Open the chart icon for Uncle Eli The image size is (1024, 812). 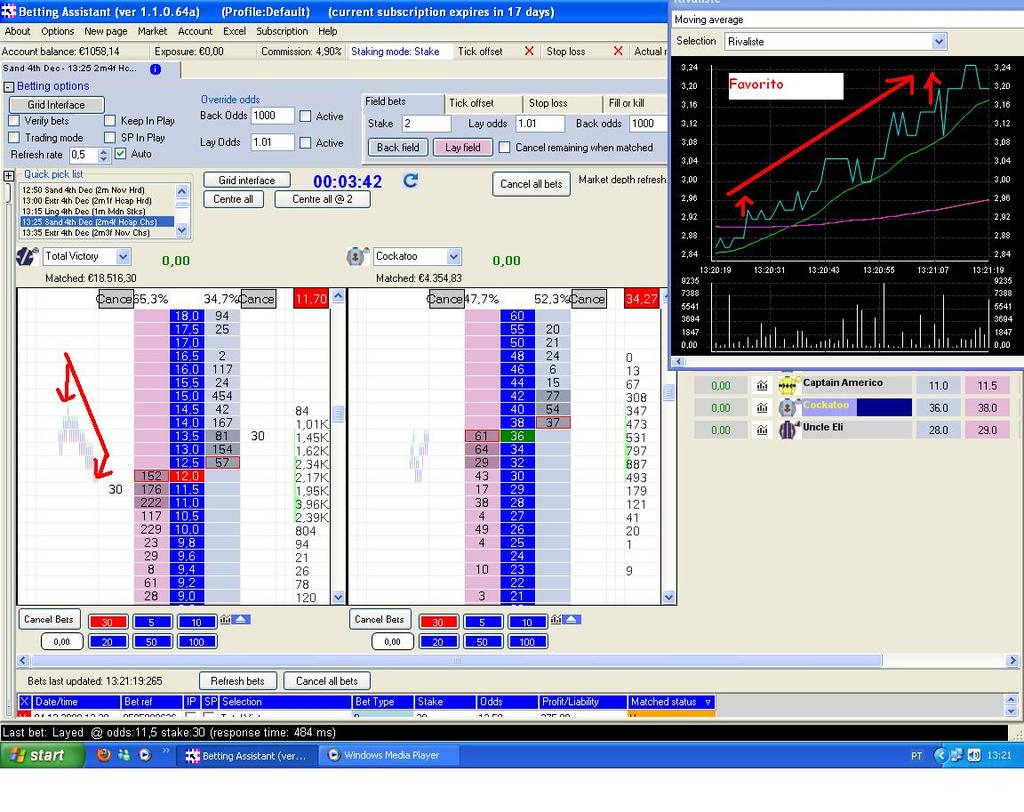(x=762, y=430)
